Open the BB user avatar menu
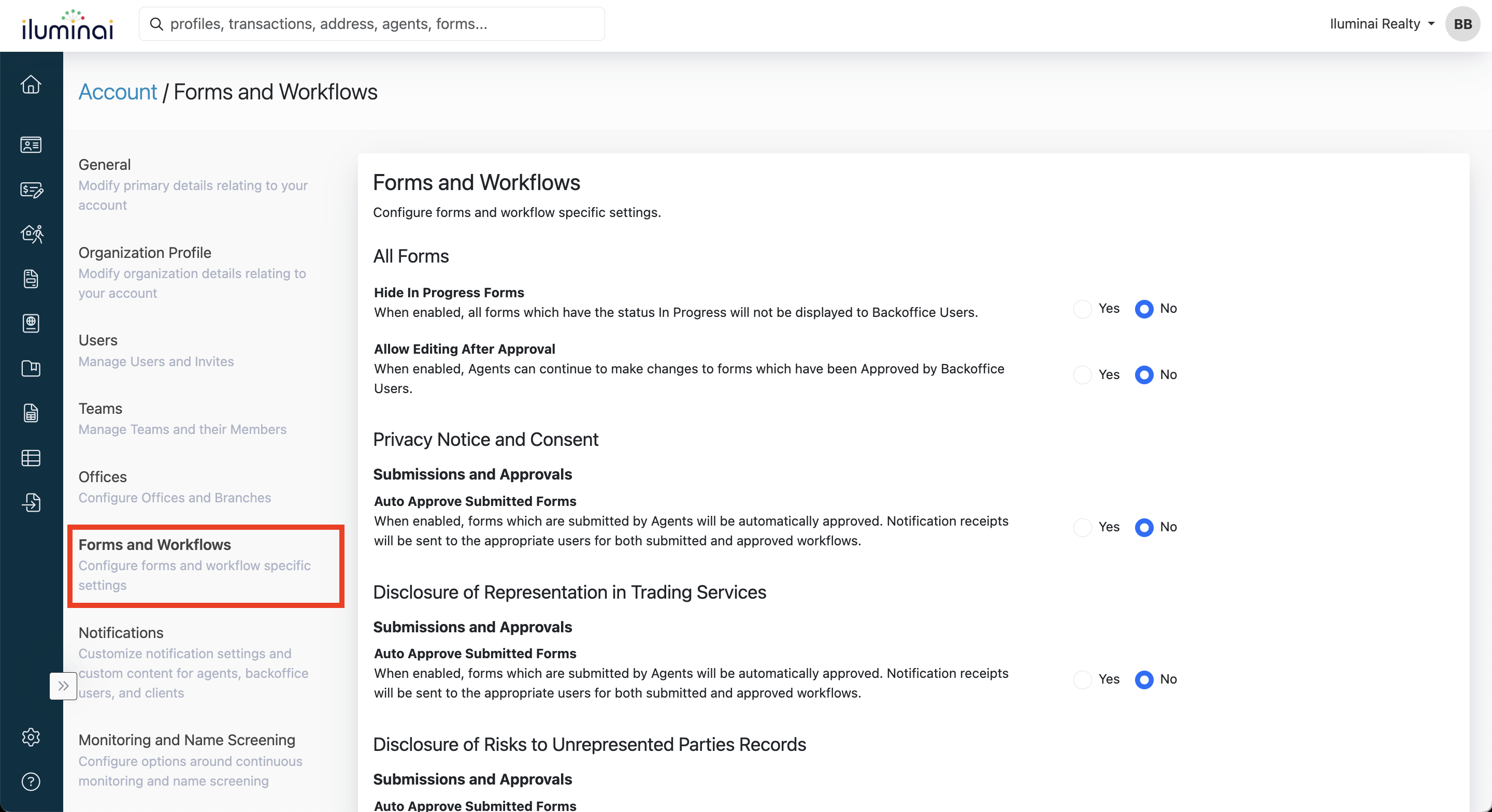The image size is (1492, 812). [1462, 24]
